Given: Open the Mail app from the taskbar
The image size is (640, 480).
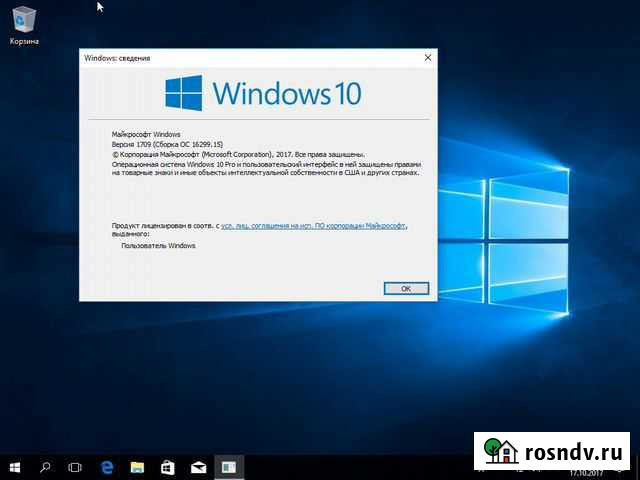Looking at the screenshot, I should point(198,467).
